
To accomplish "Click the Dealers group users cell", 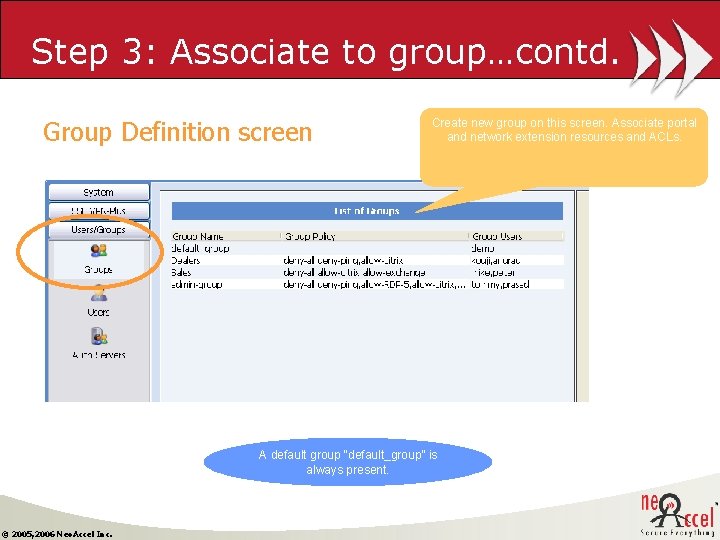I will tap(495, 260).
